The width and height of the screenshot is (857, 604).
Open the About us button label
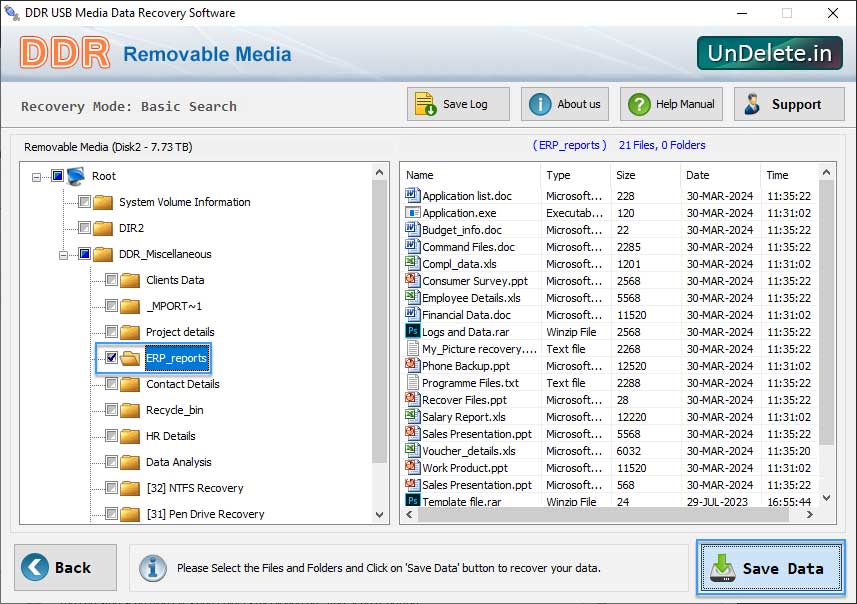[x=579, y=104]
